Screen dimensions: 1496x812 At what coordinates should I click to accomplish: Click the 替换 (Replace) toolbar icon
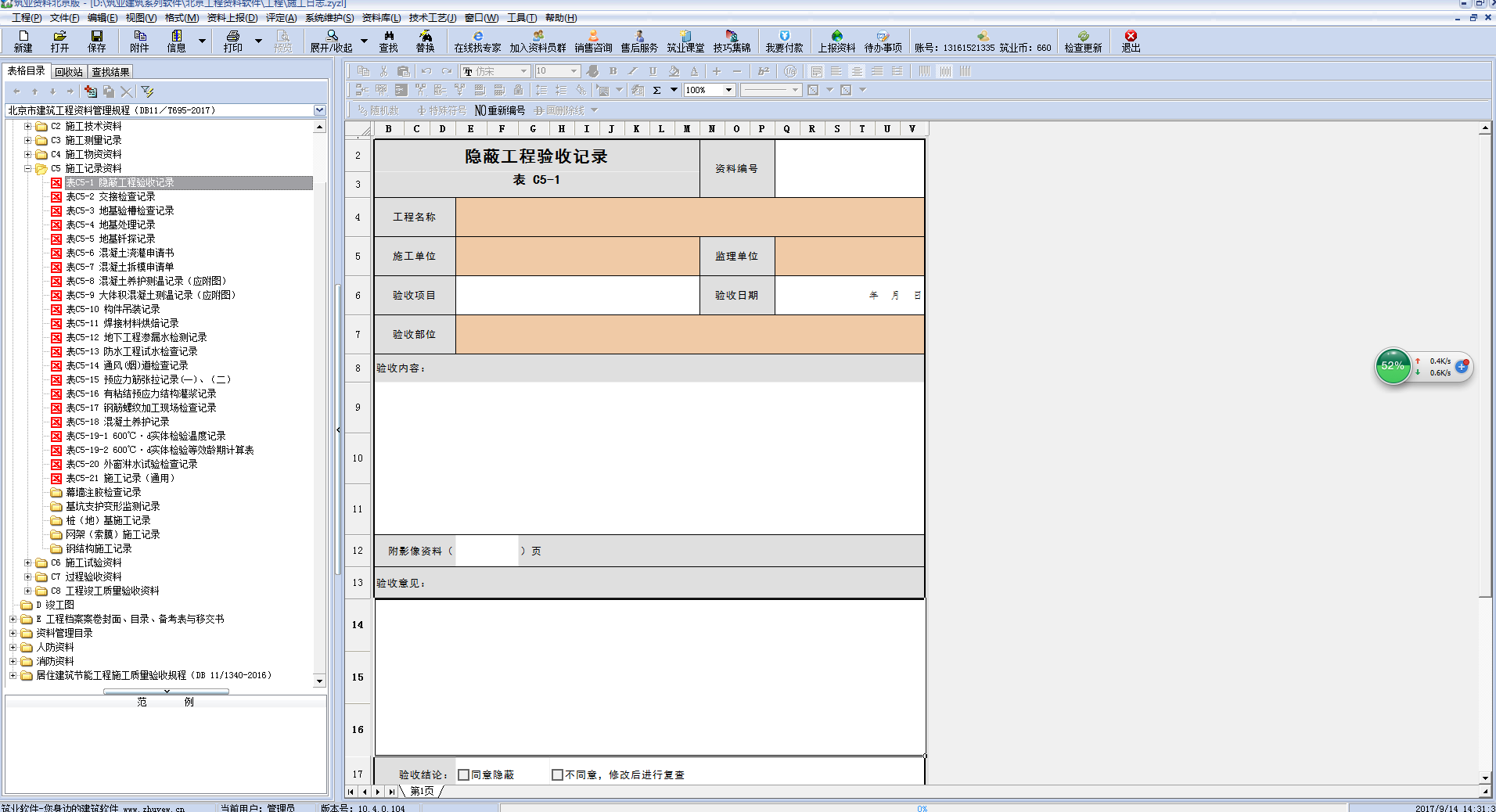click(x=425, y=41)
